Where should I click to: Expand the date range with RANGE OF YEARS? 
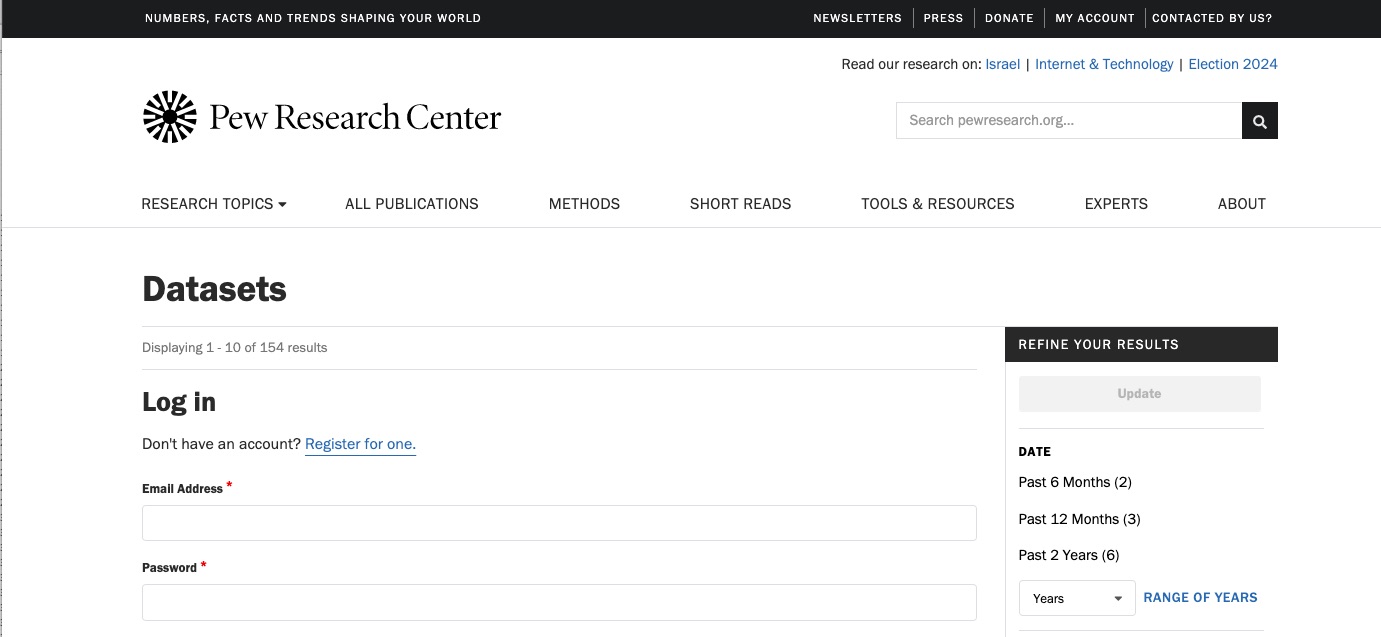click(1200, 597)
